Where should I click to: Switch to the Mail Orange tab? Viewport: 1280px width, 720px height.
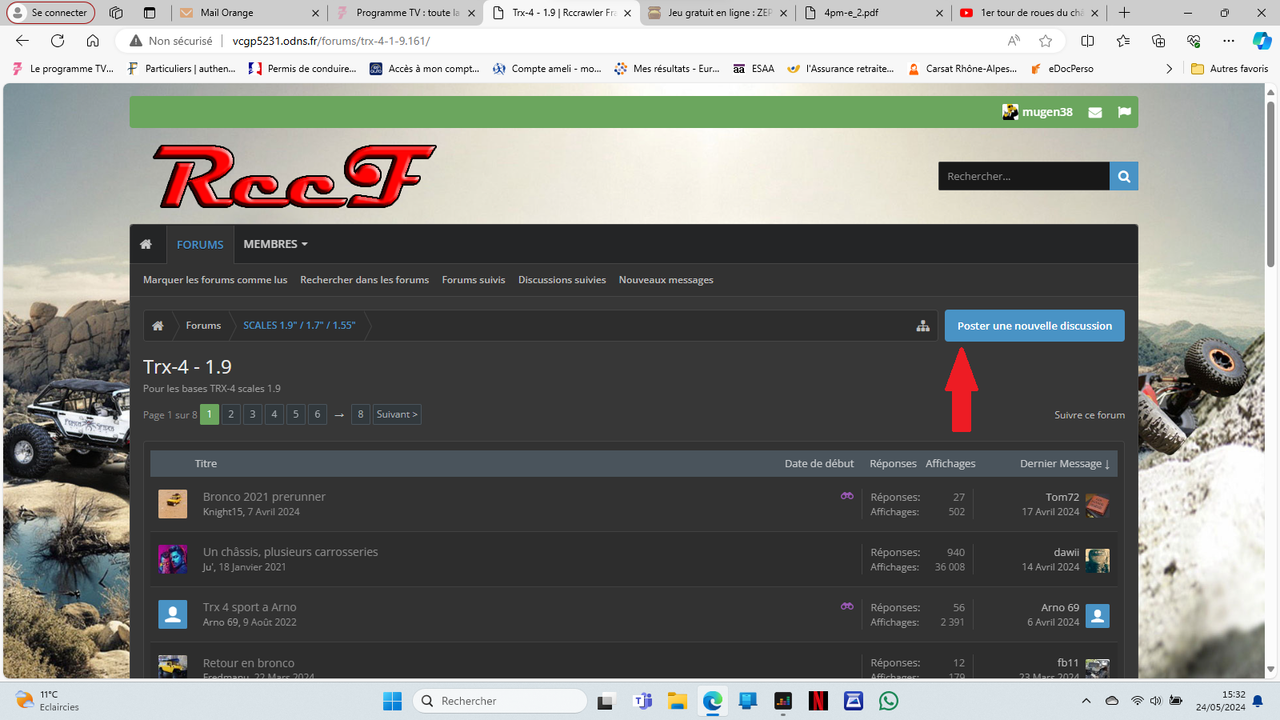249,13
